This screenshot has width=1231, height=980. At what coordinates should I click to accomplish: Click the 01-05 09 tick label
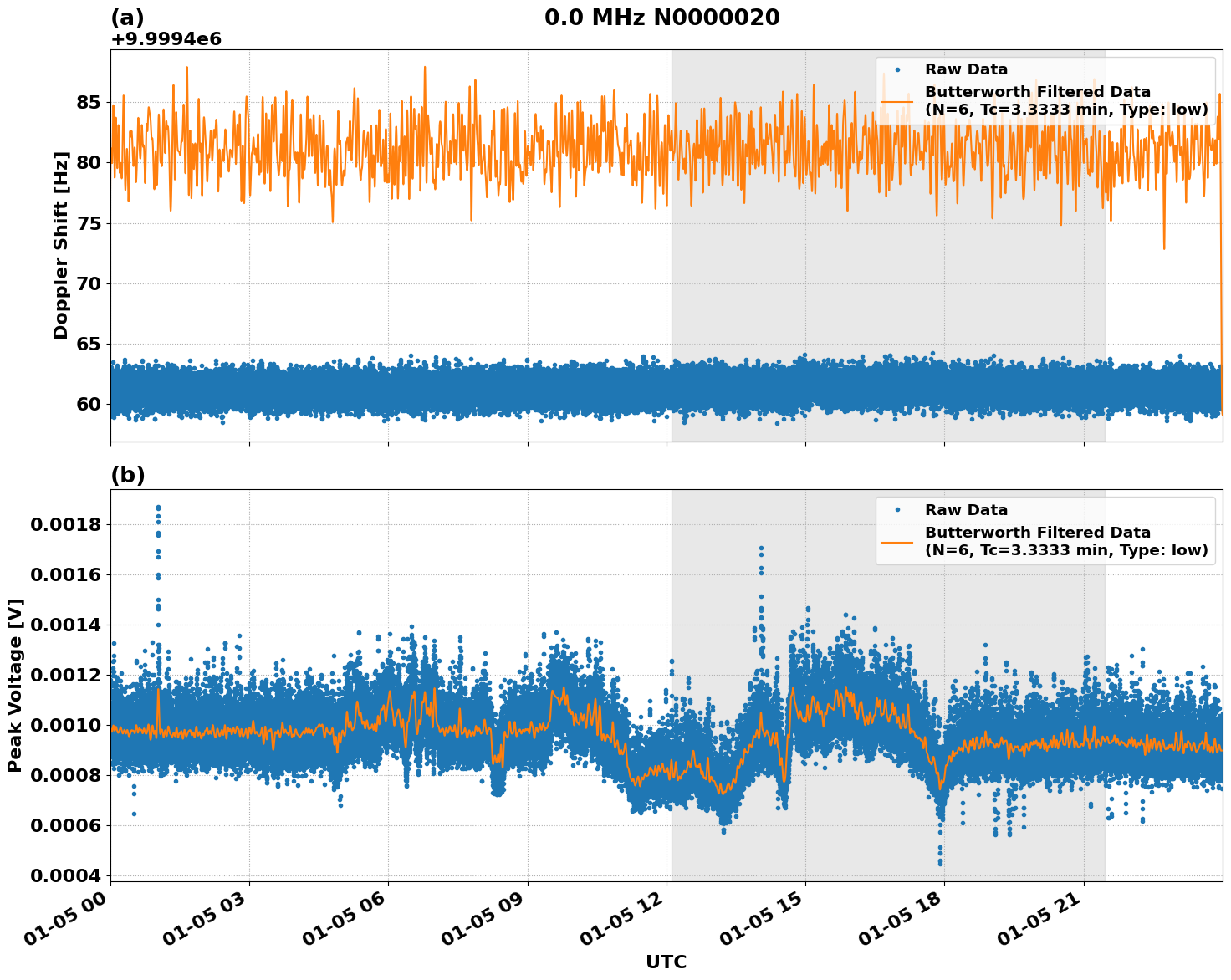483,921
